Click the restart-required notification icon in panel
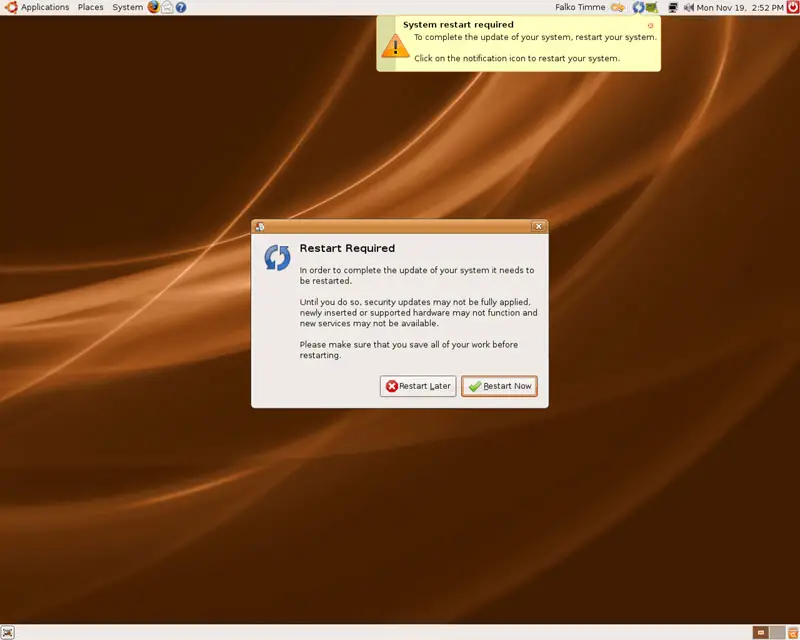800x640 pixels. pyautogui.click(x=638, y=7)
